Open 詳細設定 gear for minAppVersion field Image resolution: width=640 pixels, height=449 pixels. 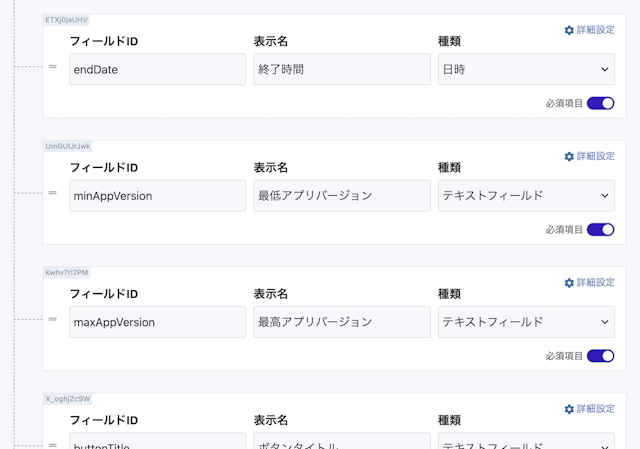(x=589, y=157)
